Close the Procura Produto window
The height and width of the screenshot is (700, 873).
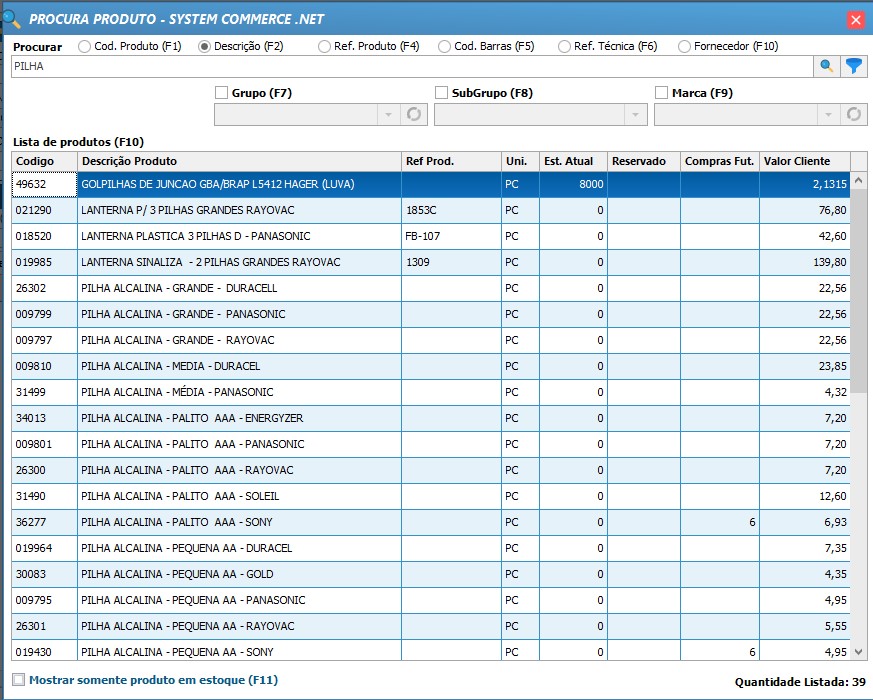point(855,19)
